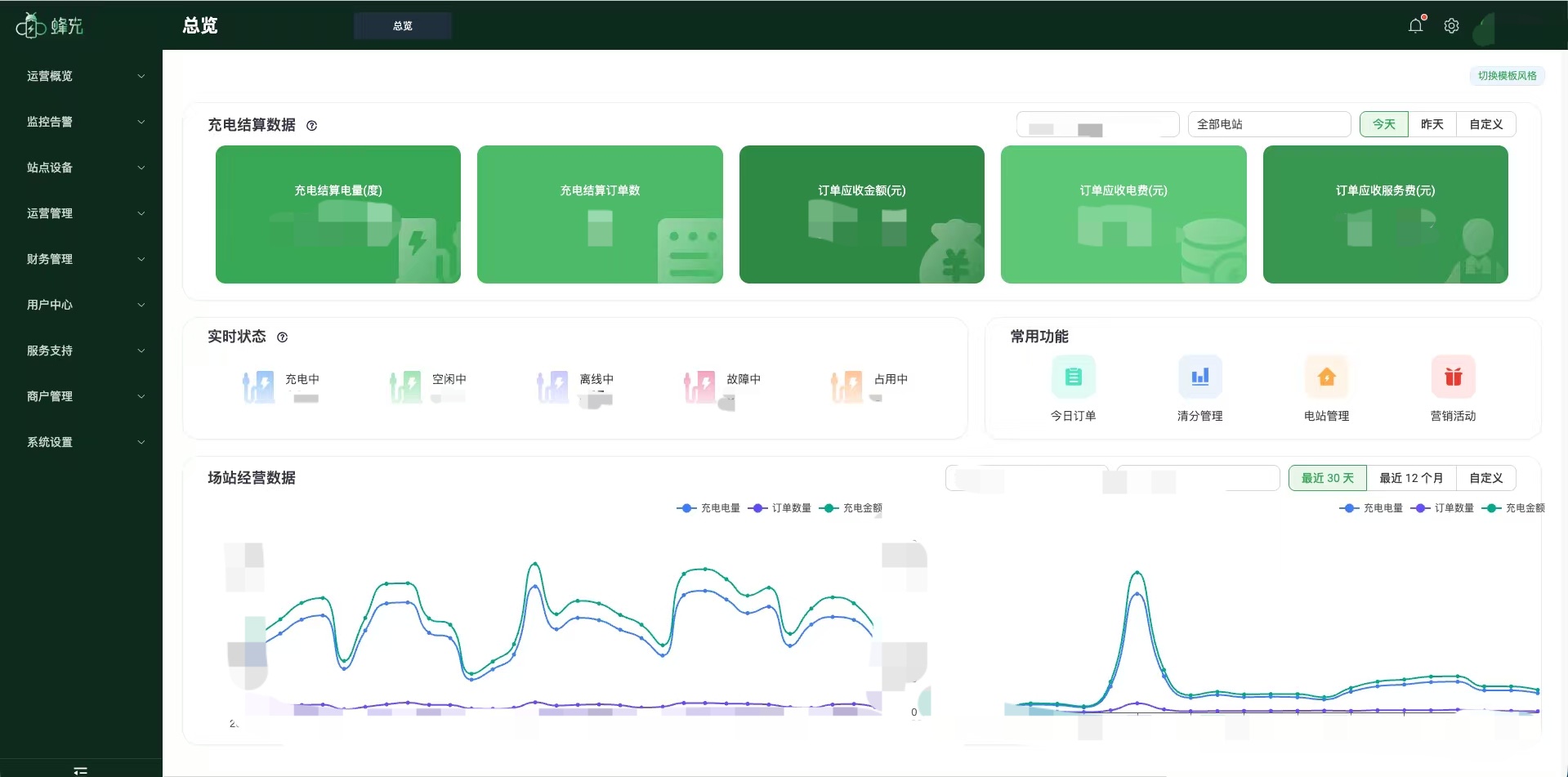Click the 充电中 charger status icon
1568x777 pixels.
pos(258,386)
